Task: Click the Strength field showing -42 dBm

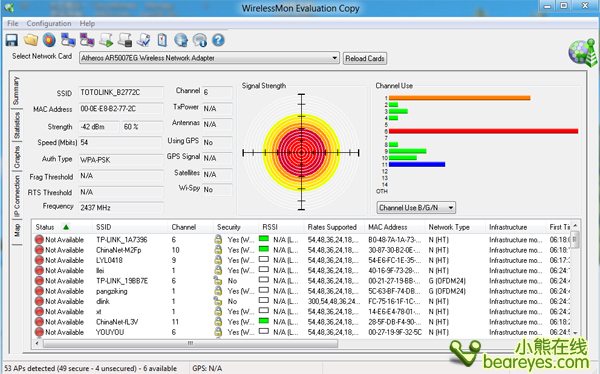Action: (x=99, y=127)
